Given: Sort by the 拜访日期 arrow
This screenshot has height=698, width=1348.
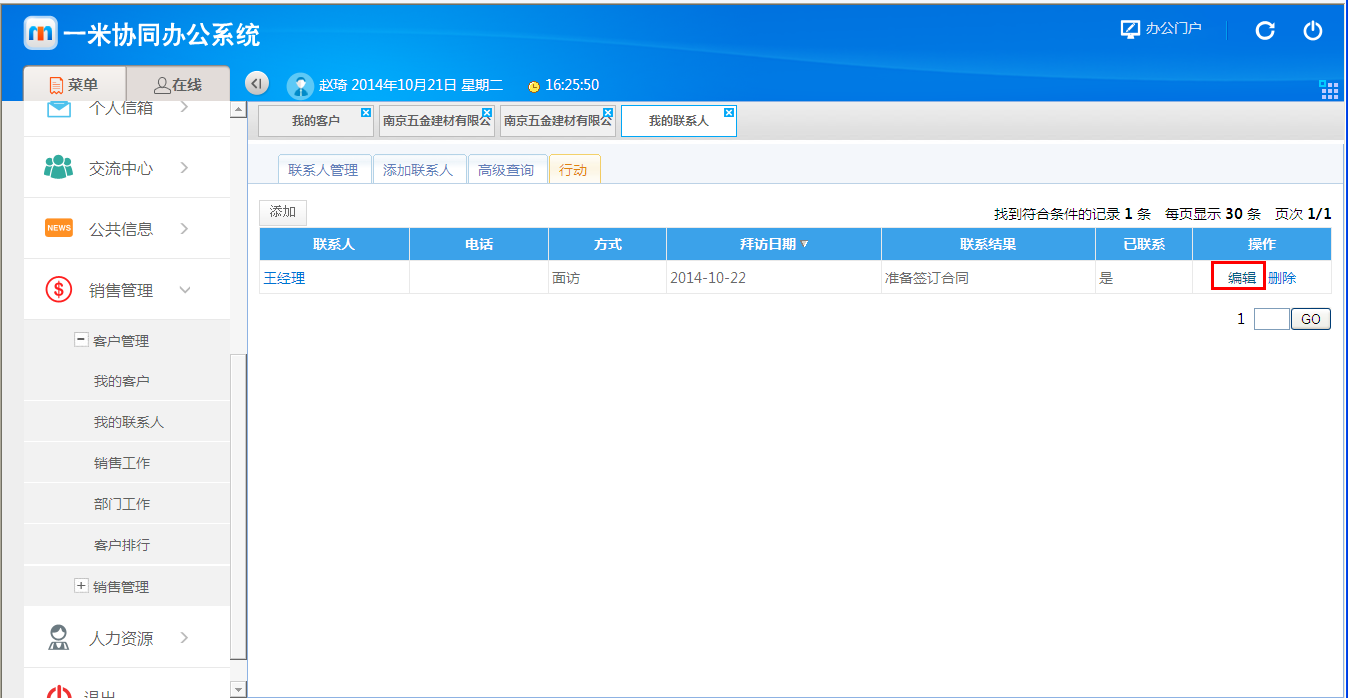Looking at the screenshot, I should [805, 244].
